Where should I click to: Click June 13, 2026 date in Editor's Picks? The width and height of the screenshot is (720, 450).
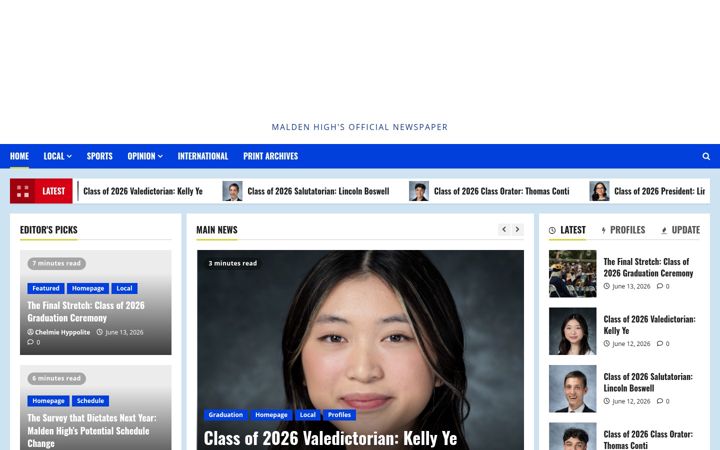124,332
